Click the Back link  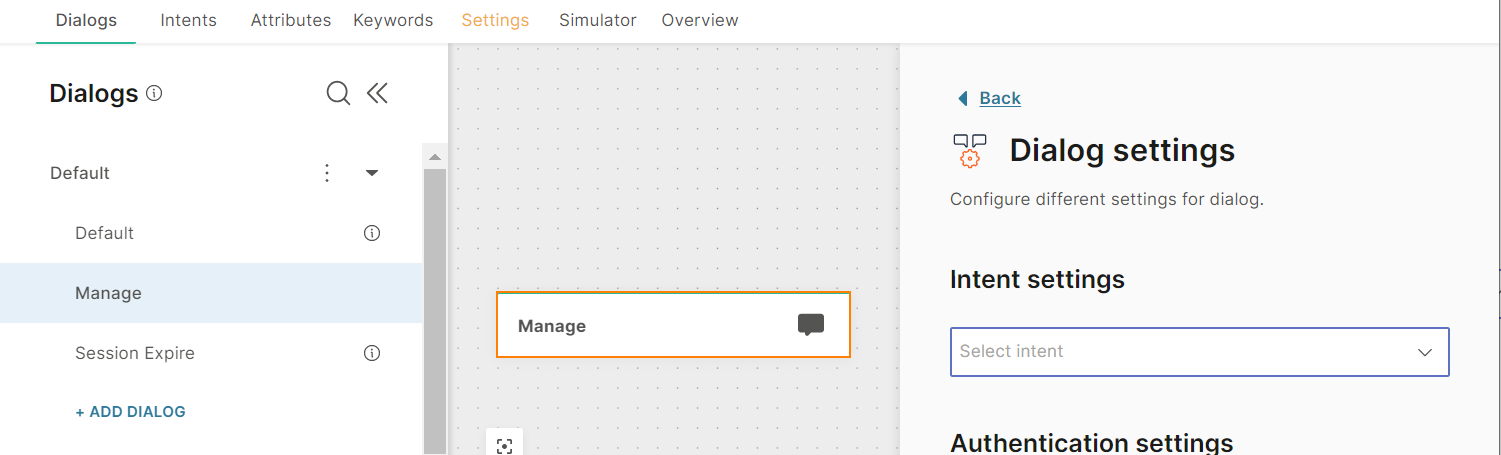coord(999,98)
